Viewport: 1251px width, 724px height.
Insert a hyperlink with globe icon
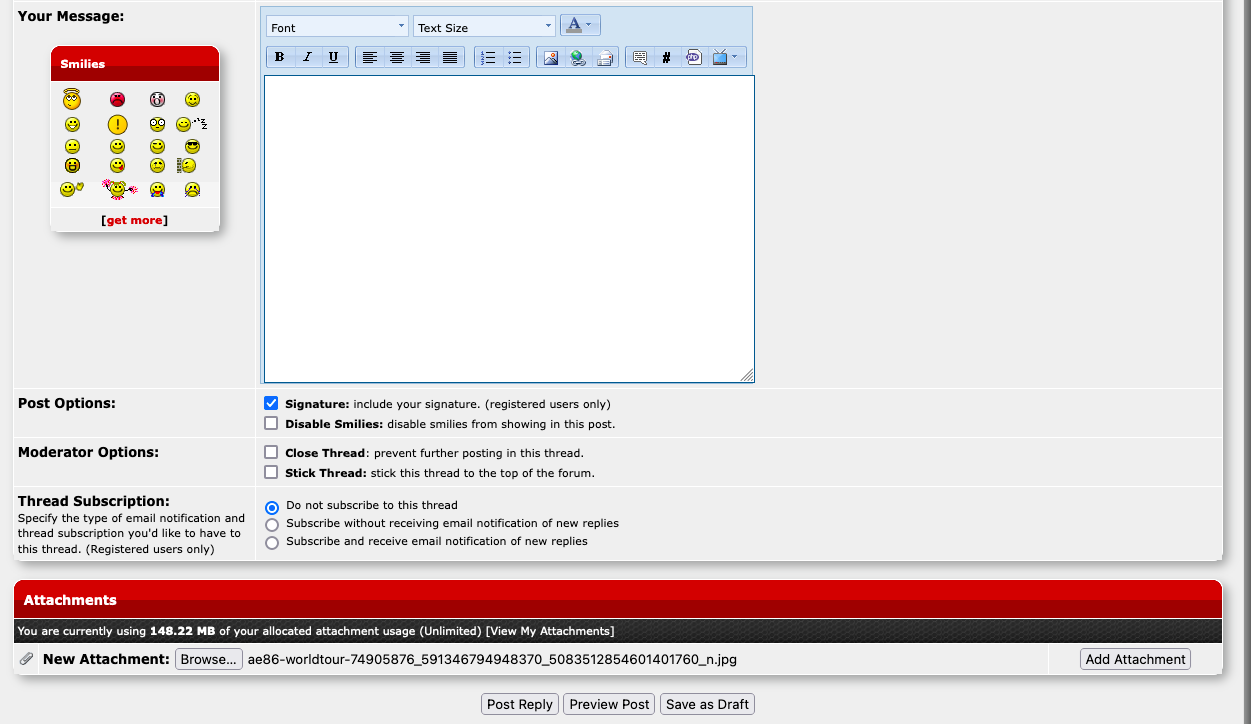pyautogui.click(x=577, y=57)
